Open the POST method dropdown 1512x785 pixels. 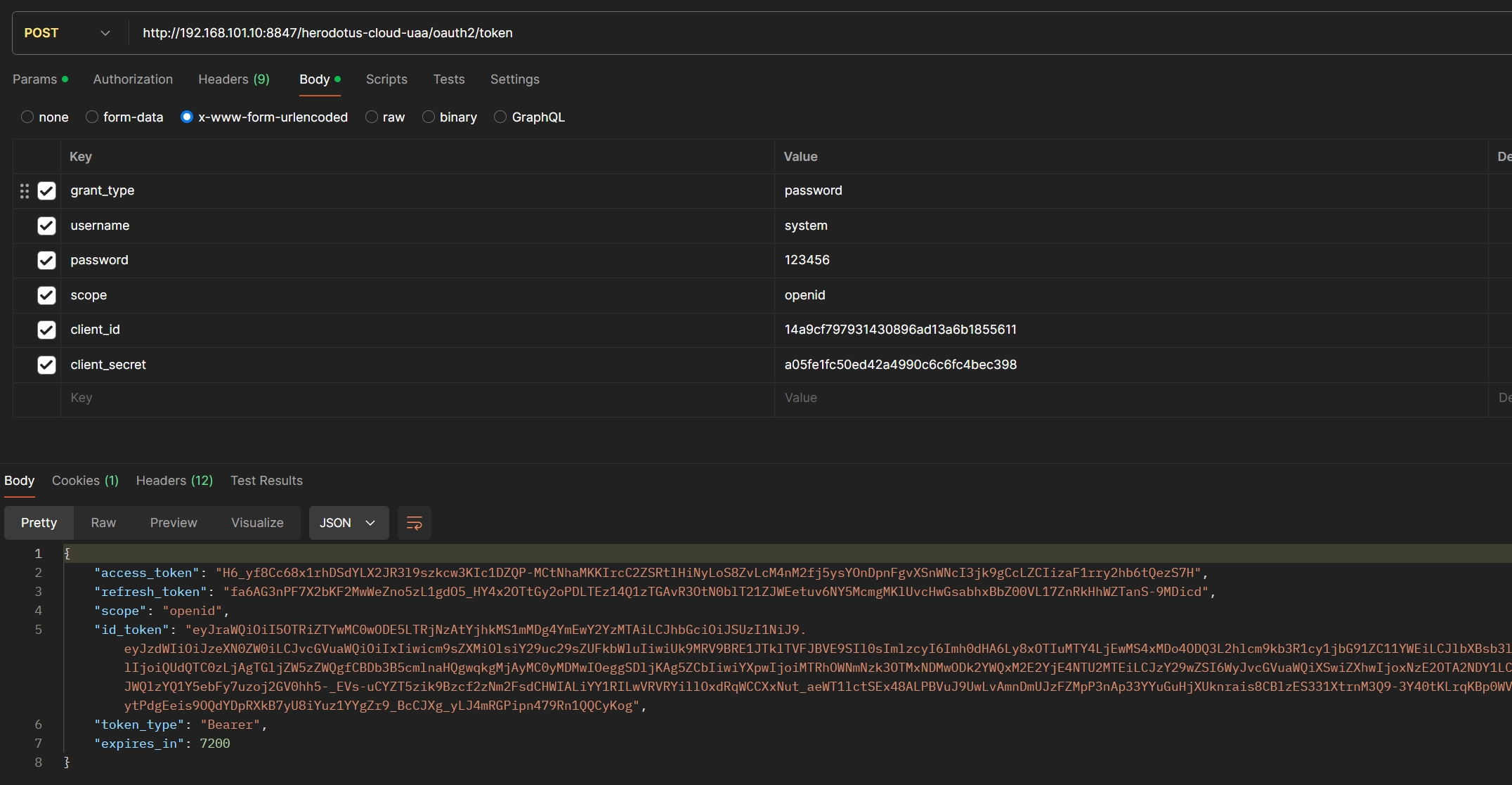tap(67, 33)
